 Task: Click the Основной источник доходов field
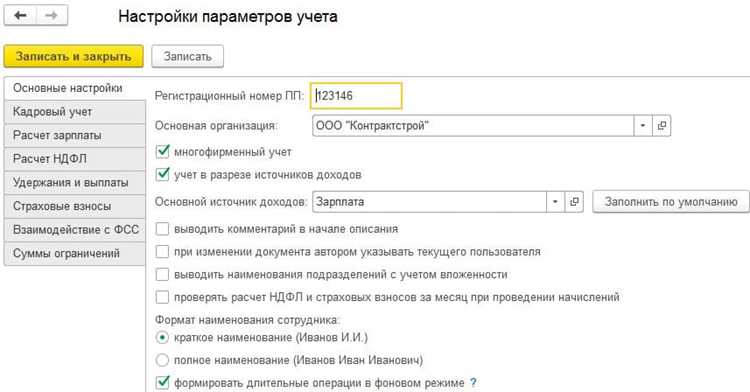click(x=429, y=202)
